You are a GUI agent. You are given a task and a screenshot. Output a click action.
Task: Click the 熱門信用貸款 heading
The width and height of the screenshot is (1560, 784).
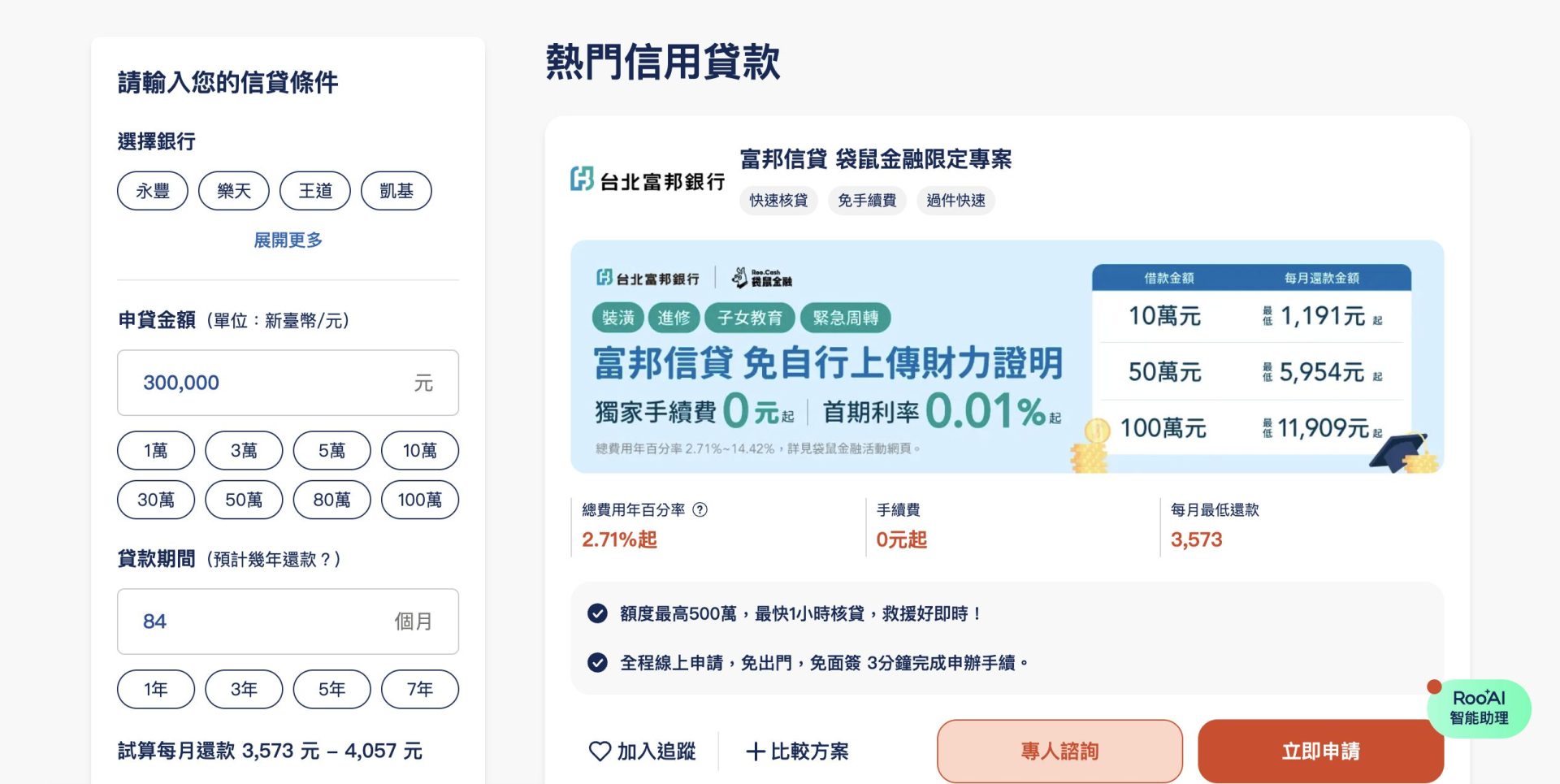(x=662, y=62)
